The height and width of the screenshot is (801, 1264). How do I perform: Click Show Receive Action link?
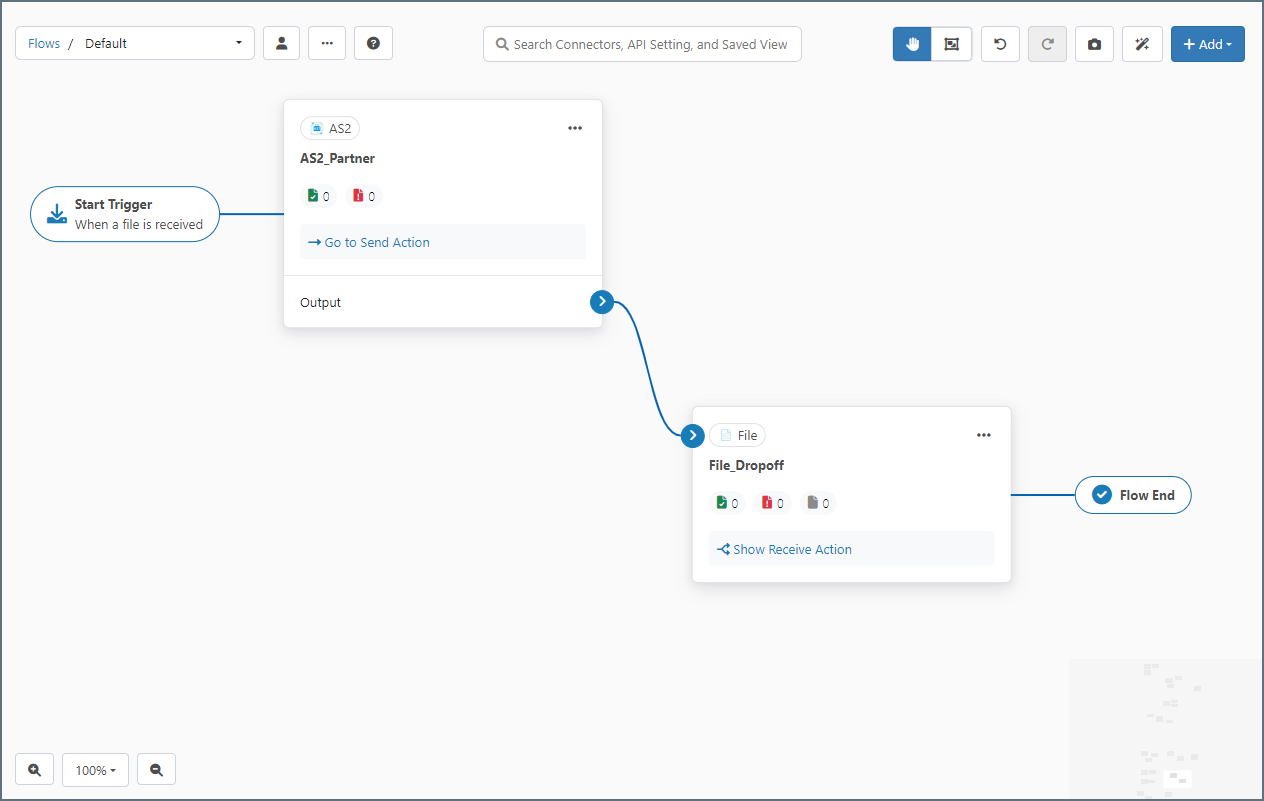pos(785,549)
